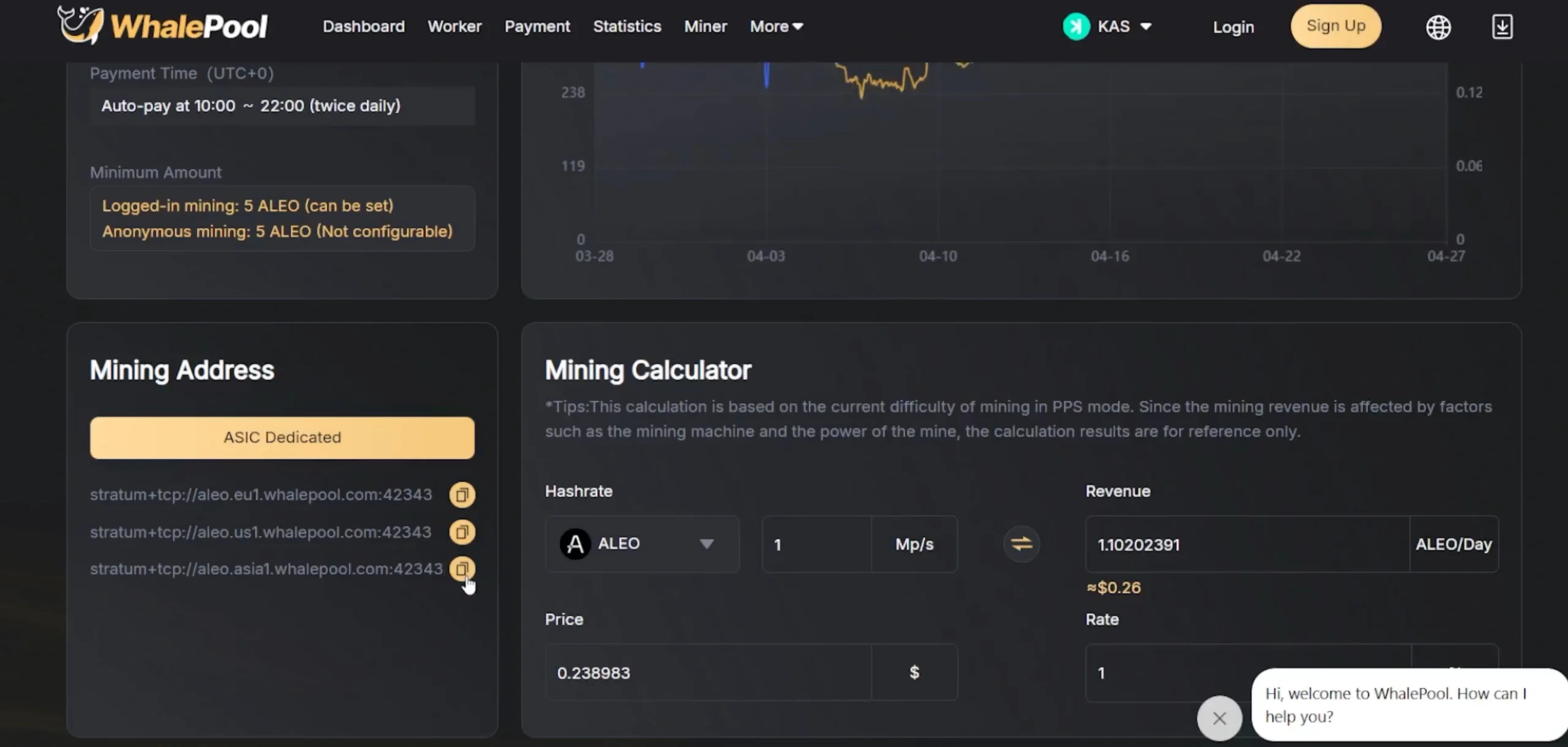This screenshot has width=1568, height=747.
Task: Open the welcome chat message bubble
Action: point(1409,705)
